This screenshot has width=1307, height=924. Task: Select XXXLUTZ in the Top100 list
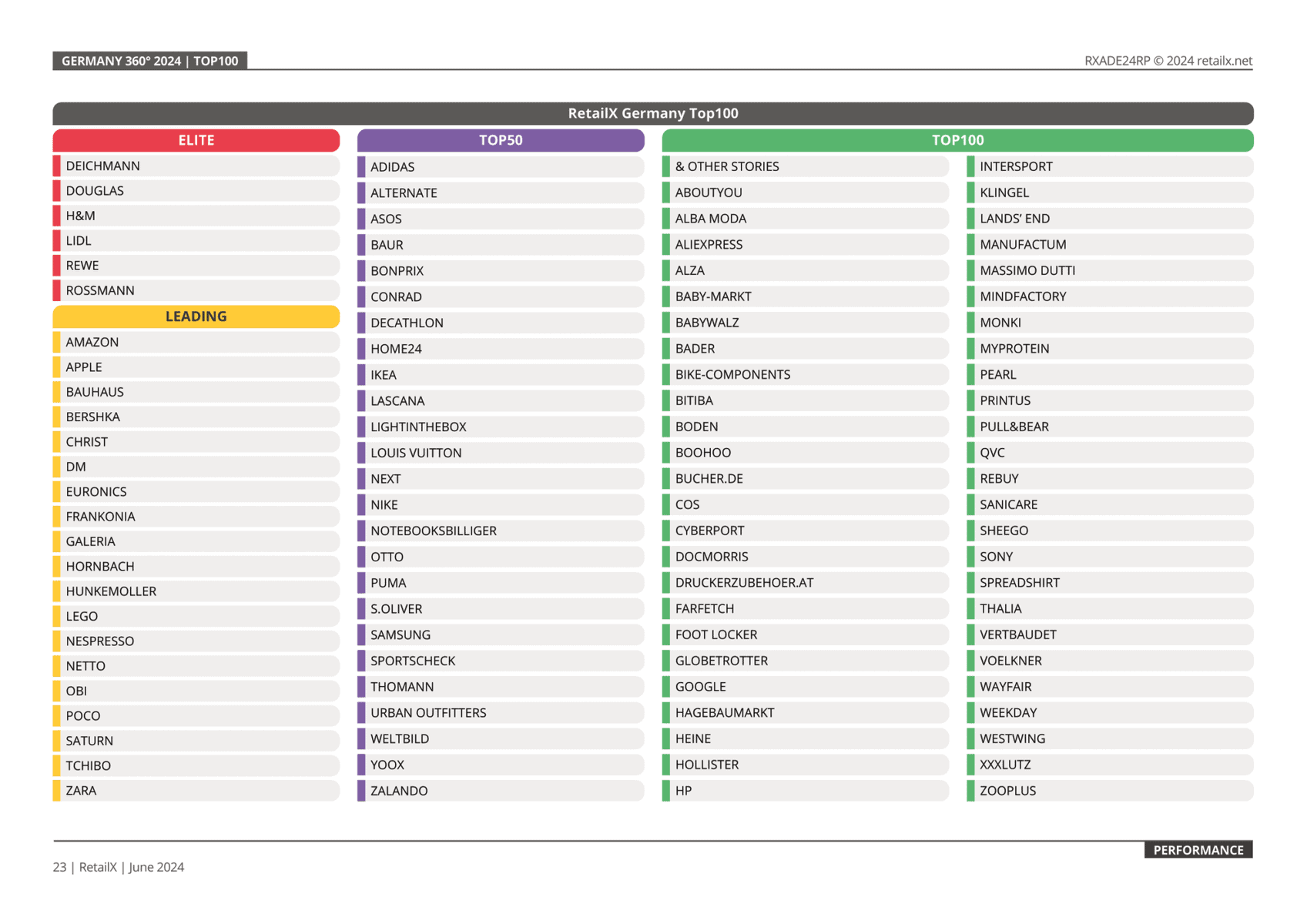[x=1110, y=765]
